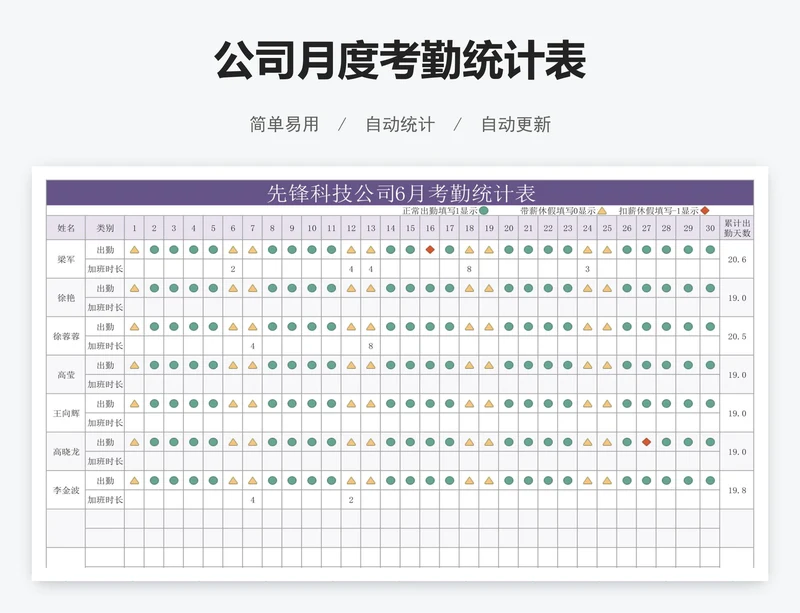Select 梁军's yellow triangle on day 1
This screenshot has height=613, width=800.
point(135,250)
